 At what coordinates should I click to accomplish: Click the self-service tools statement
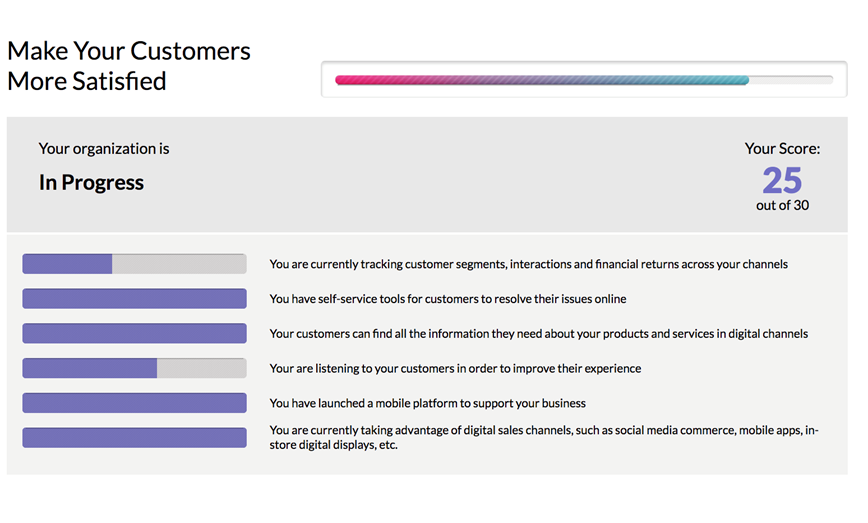[x=448, y=299]
